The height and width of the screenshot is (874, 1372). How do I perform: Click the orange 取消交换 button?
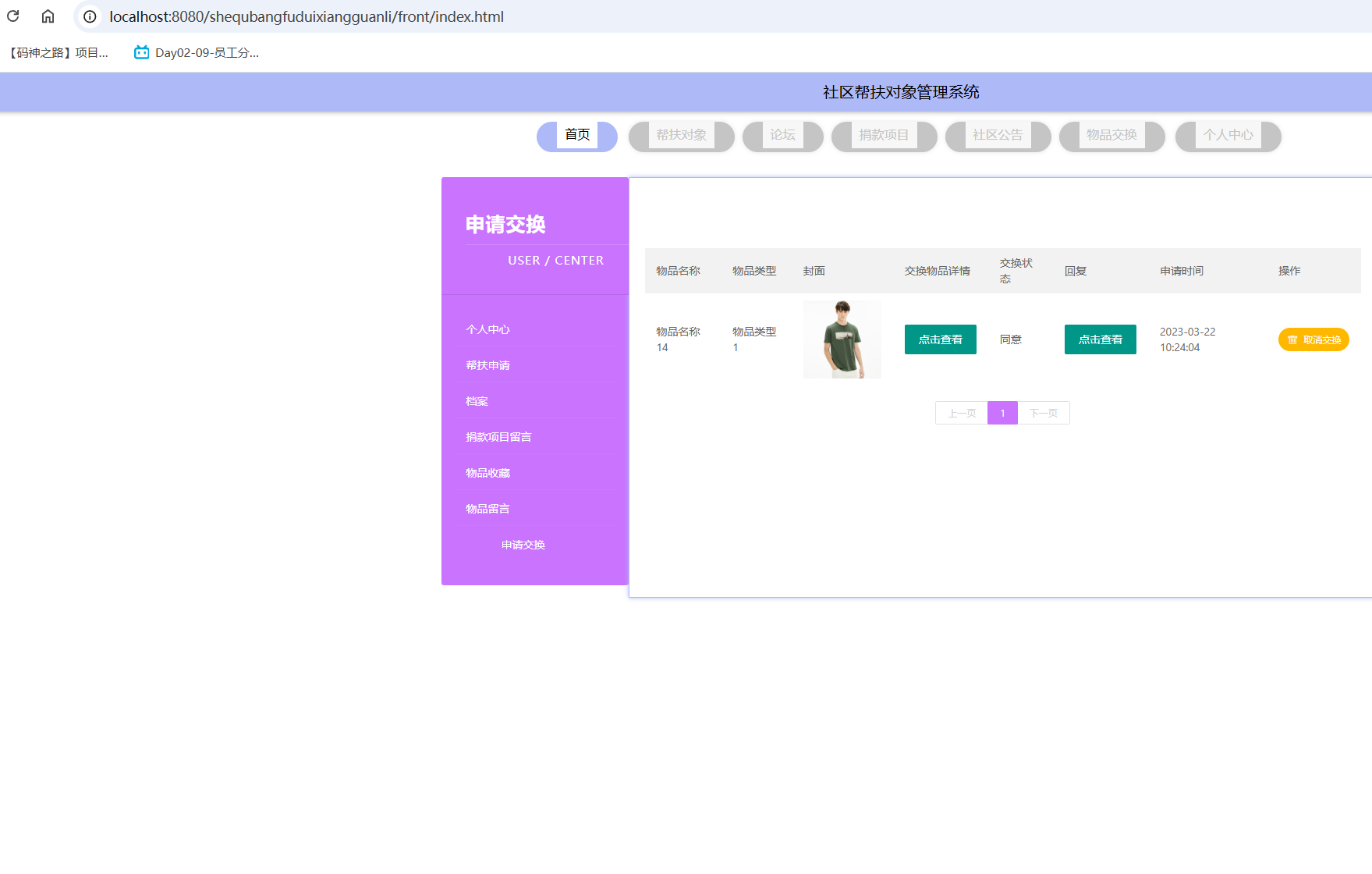pyautogui.click(x=1314, y=339)
